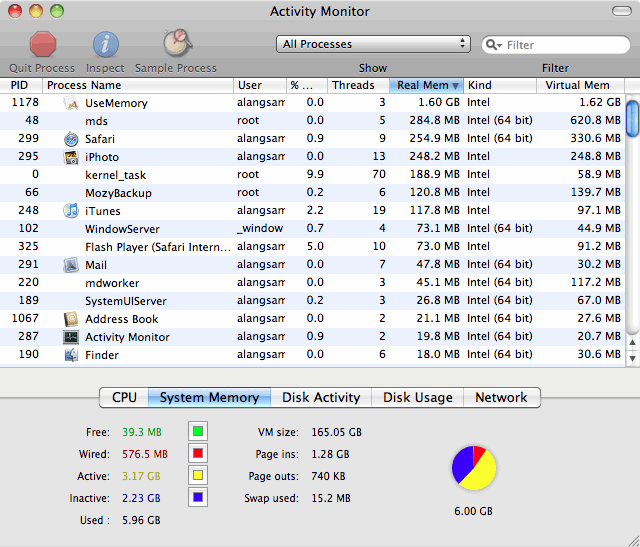Sort by Process Name column header

coord(138,85)
